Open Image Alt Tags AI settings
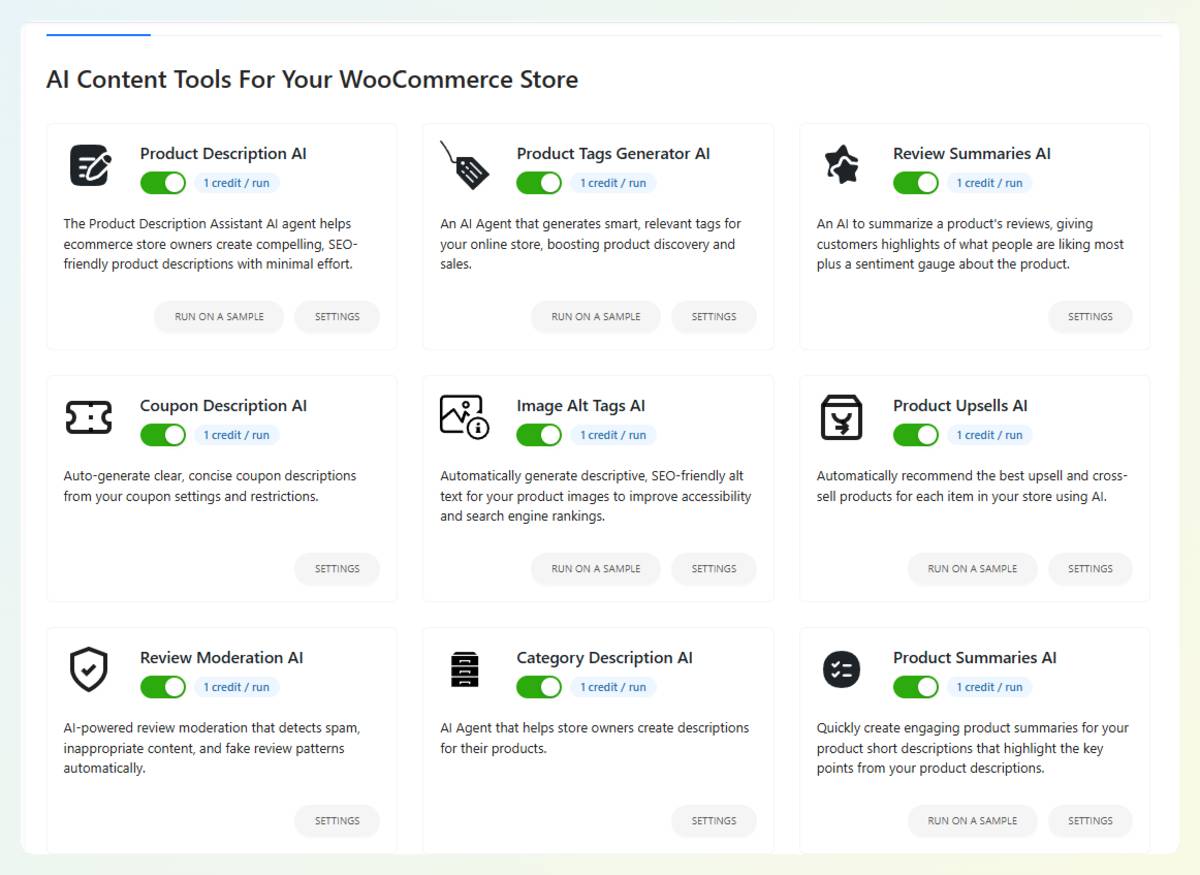This screenshot has width=1200, height=875. 714,569
